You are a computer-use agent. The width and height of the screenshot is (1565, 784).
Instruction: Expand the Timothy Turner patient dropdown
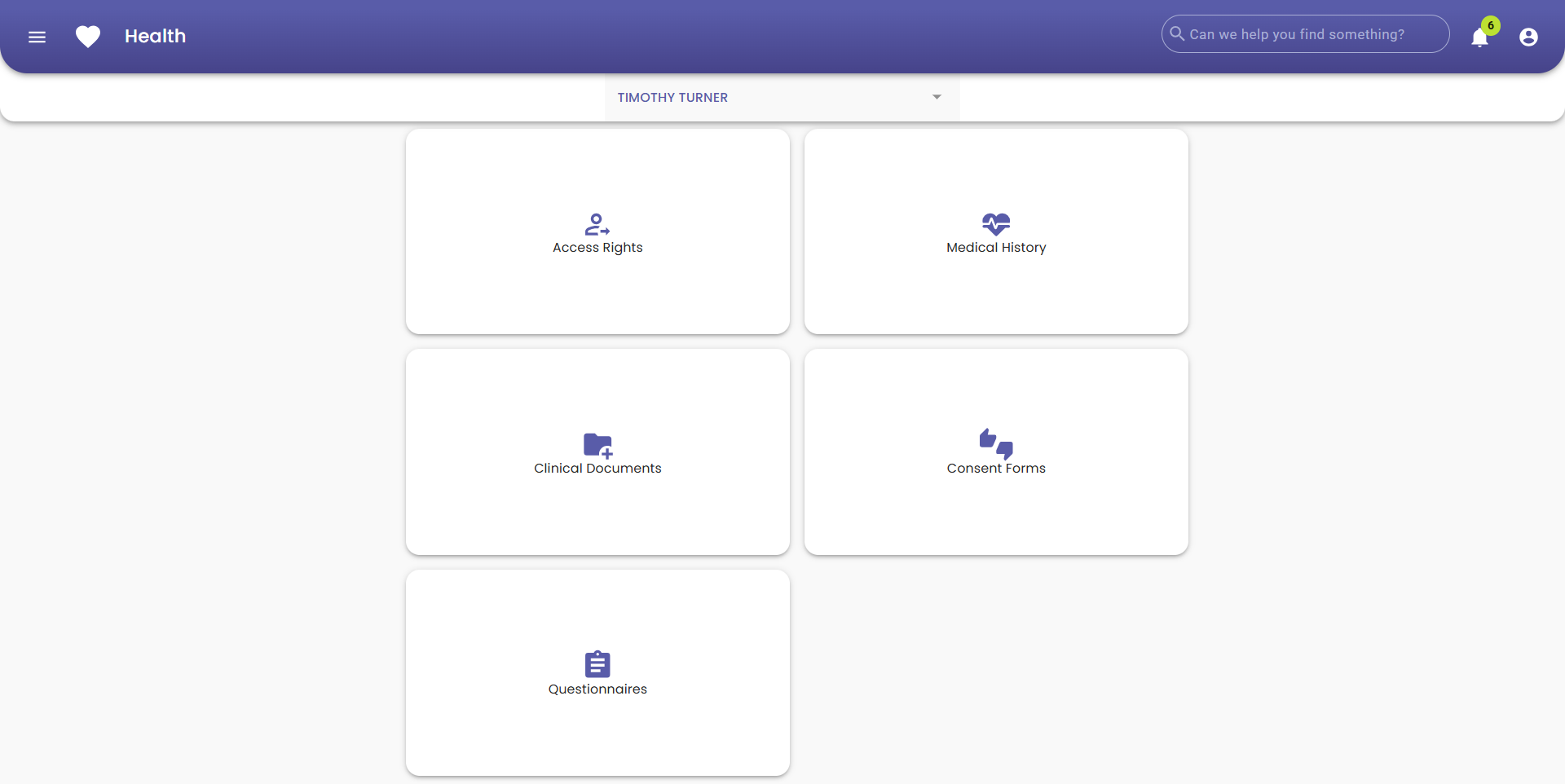pos(782,97)
